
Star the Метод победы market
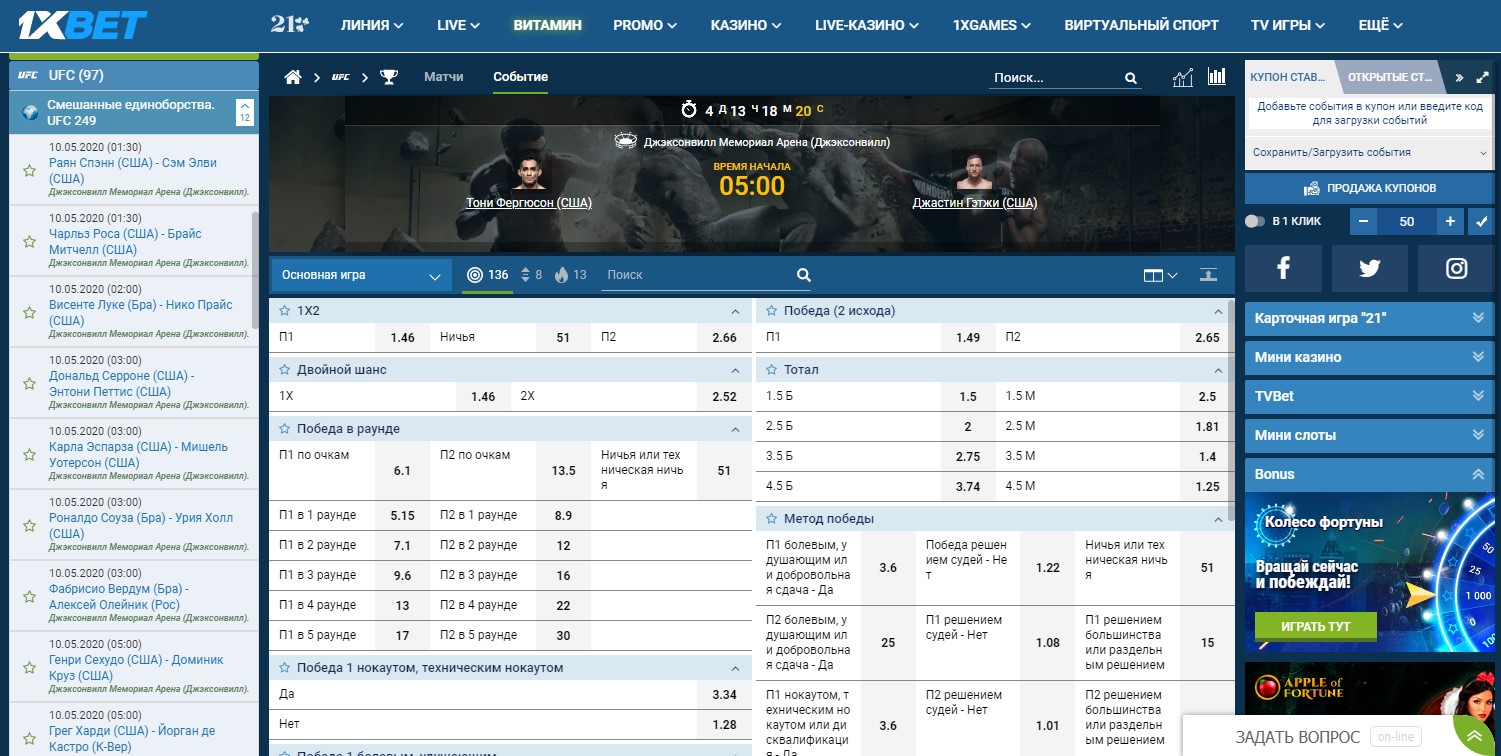pyautogui.click(x=771, y=519)
